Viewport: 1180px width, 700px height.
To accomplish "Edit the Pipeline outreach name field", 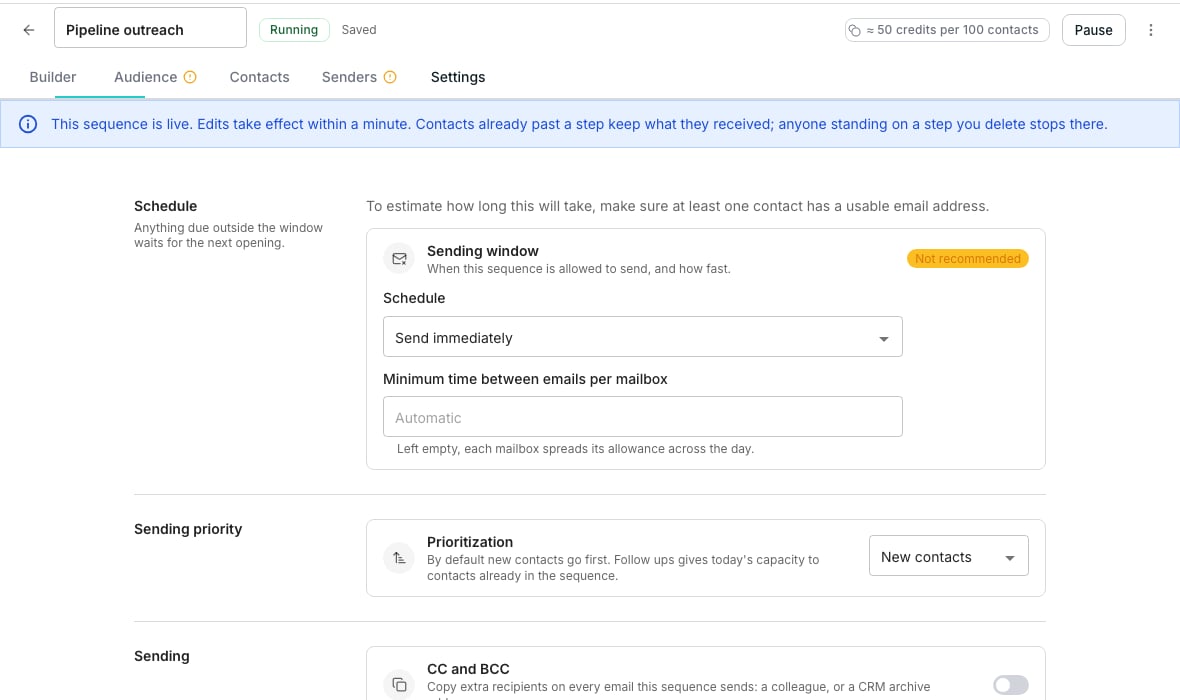I will coord(151,28).
